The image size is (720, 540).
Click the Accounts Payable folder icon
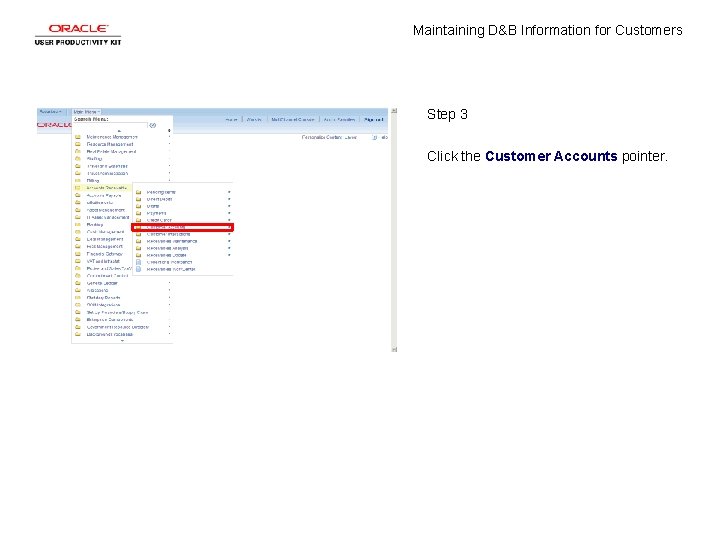coord(78,195)
